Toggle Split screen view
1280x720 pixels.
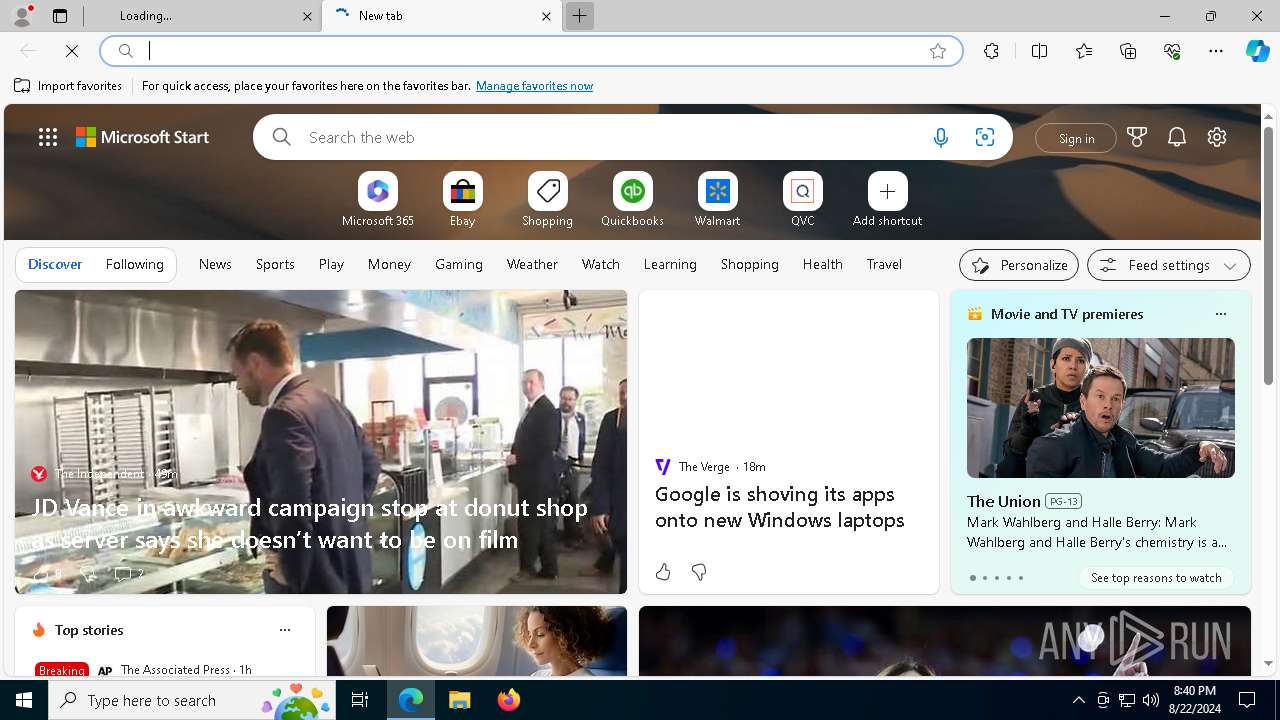(1039, 51)
